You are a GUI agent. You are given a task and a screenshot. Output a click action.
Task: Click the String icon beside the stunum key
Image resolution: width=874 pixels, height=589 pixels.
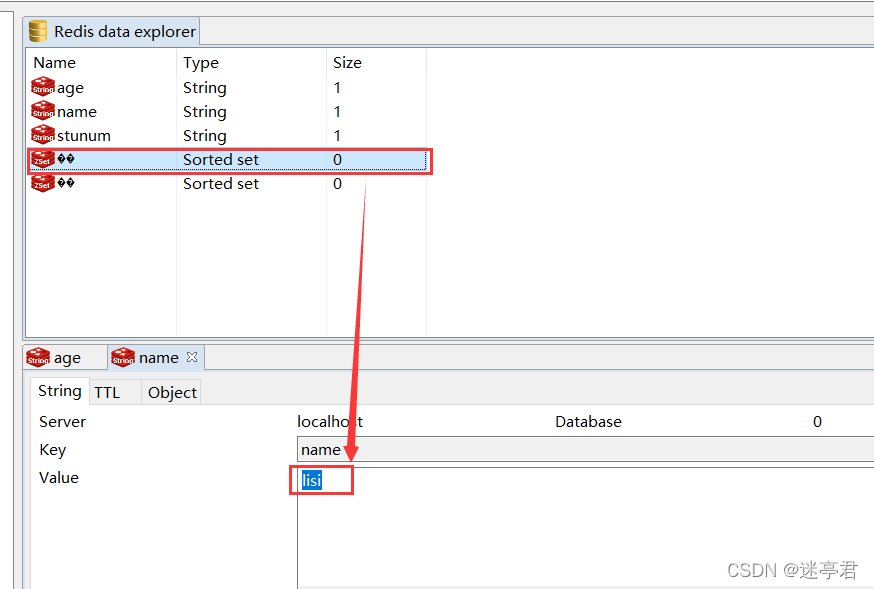click(x=43, y=135)
